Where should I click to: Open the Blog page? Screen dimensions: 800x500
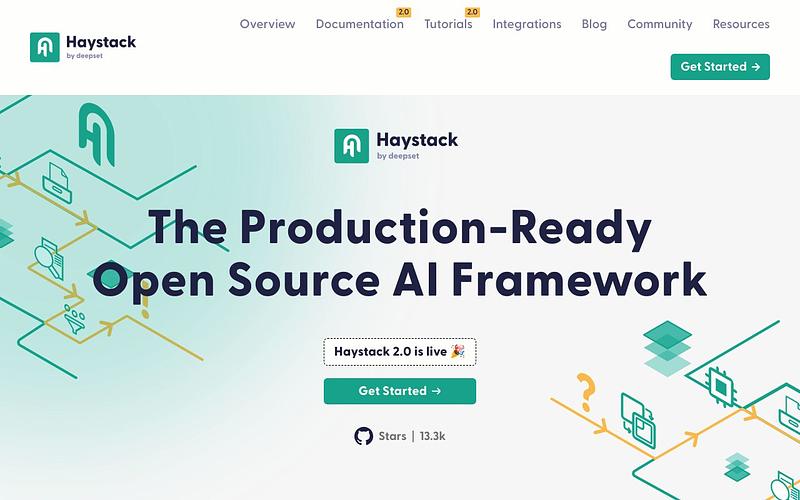[594, 24]
